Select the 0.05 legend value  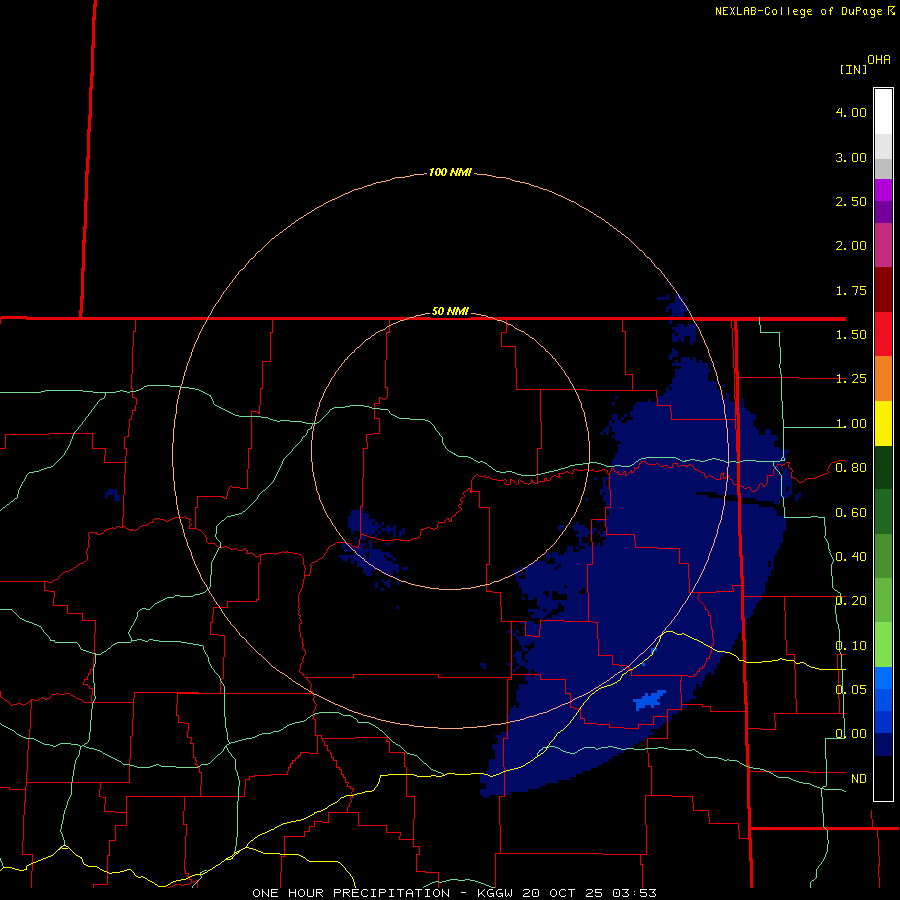pos(851,689)
